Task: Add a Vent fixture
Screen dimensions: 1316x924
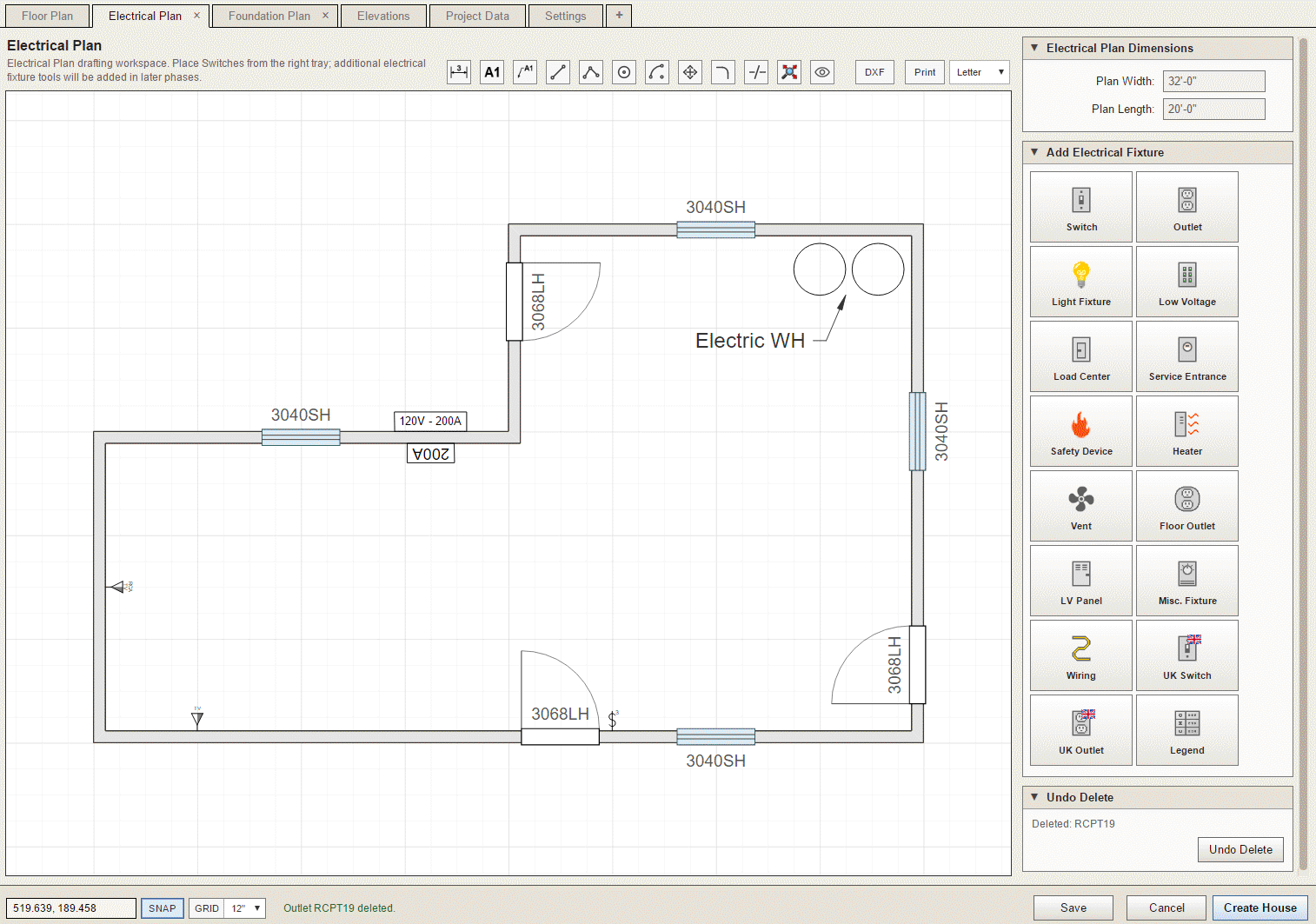Action: click(1081, 506)
